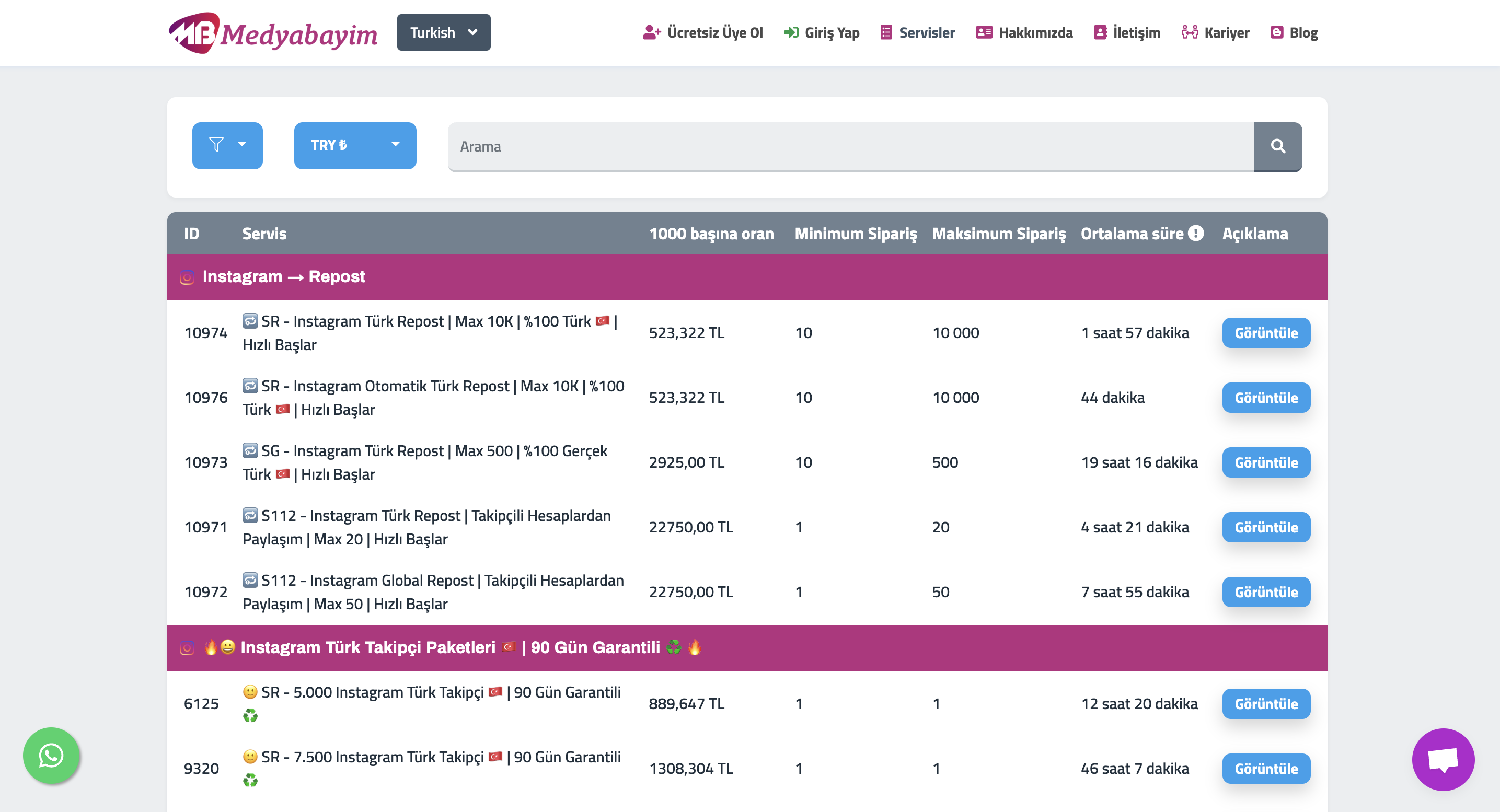1500x812 pixels.
Task: Visit the Kariyer page
Action: [1215, 32]
